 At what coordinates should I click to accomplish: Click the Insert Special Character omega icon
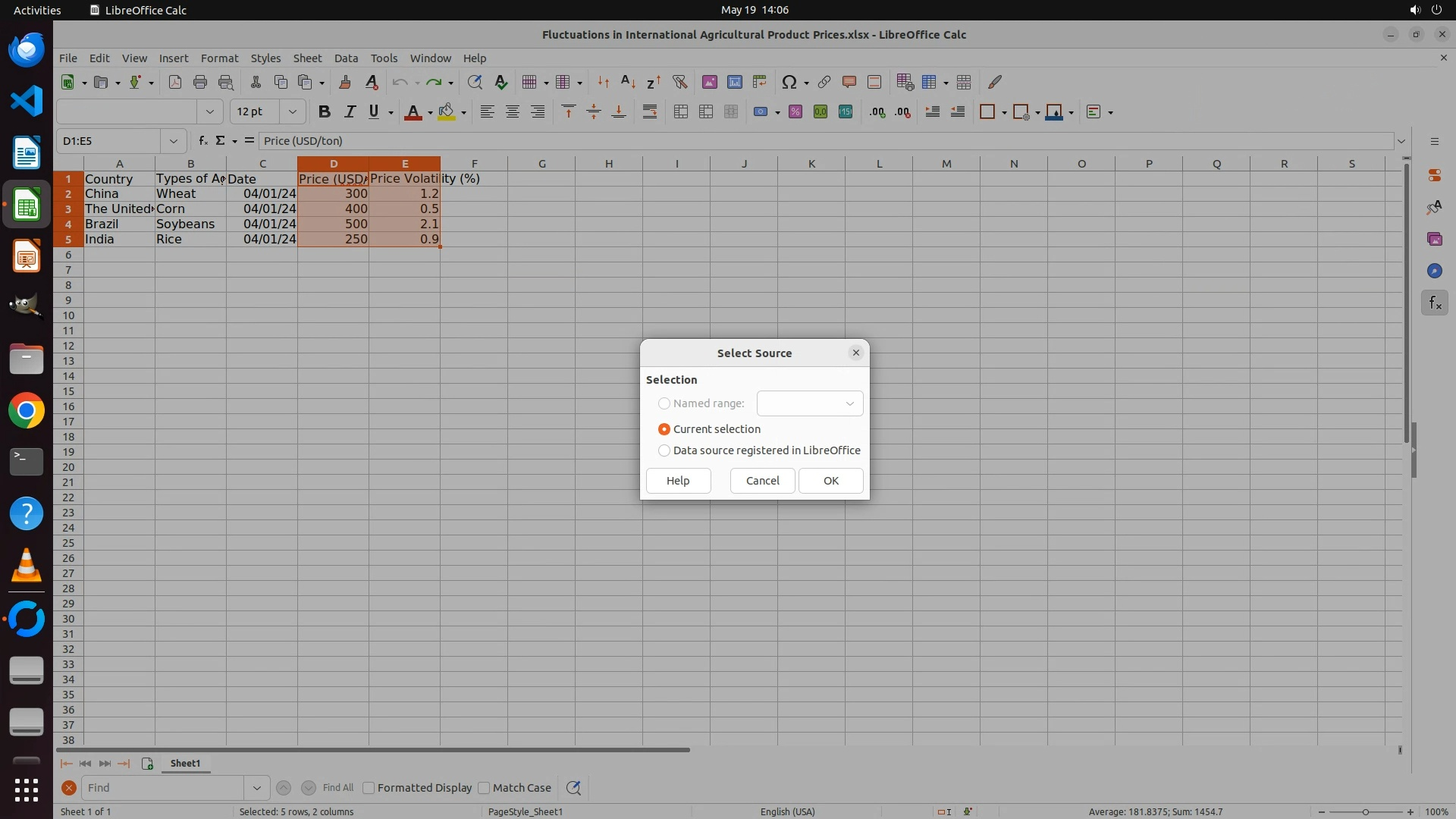(789, 82)
